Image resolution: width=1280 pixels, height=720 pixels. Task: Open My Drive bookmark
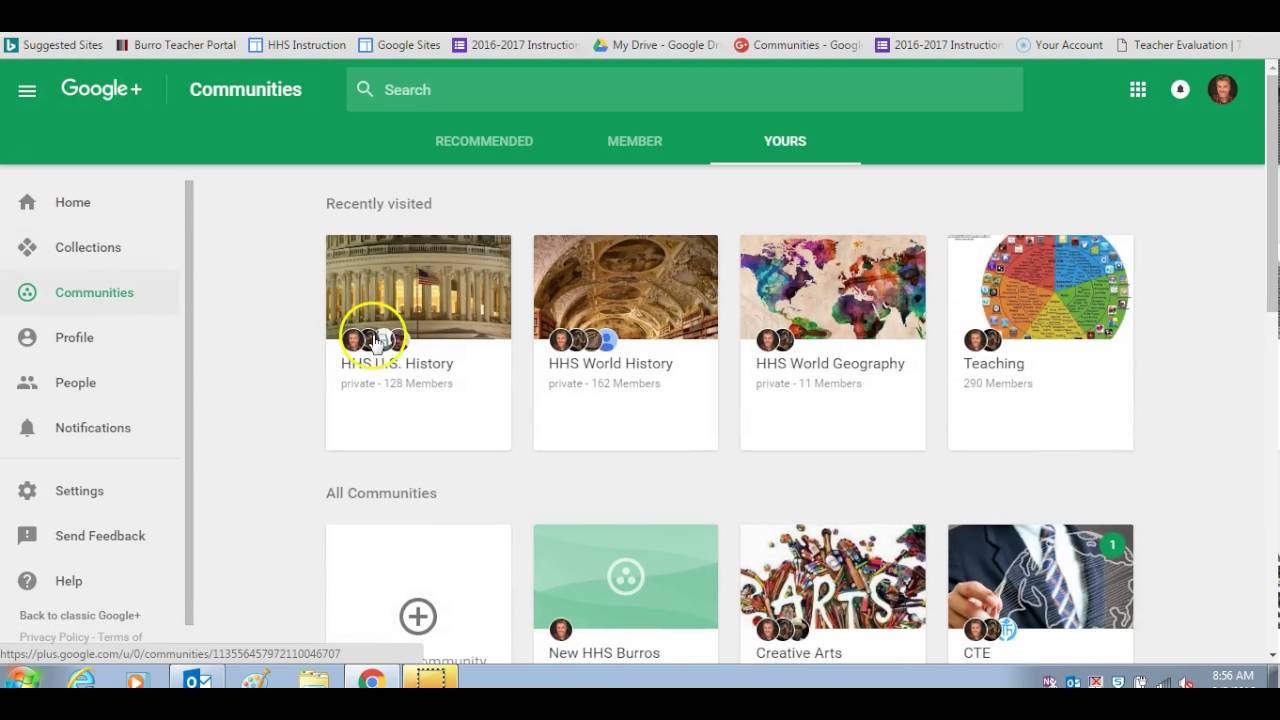[656, 45]
